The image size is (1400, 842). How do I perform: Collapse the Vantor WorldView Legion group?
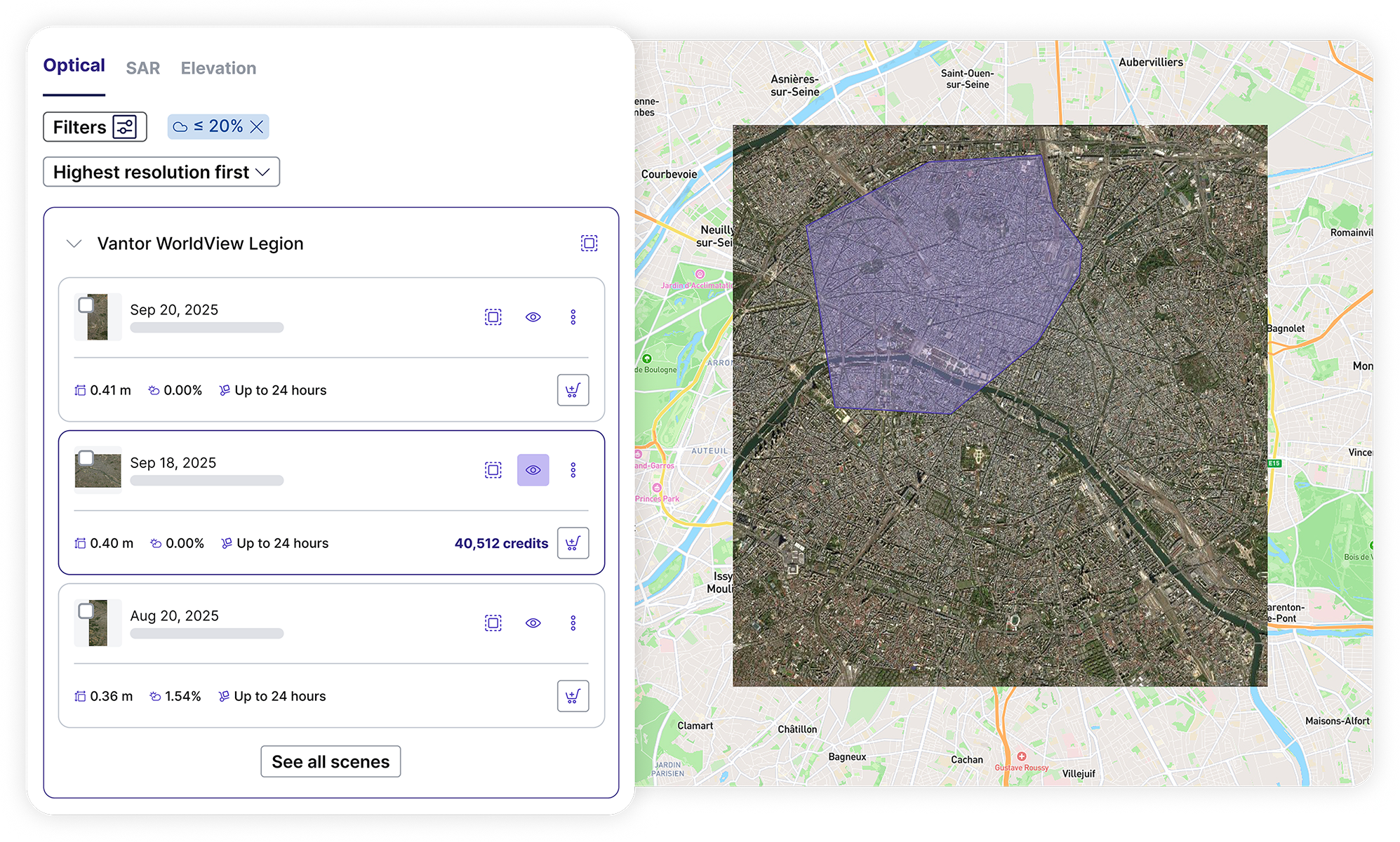point(74,243)
